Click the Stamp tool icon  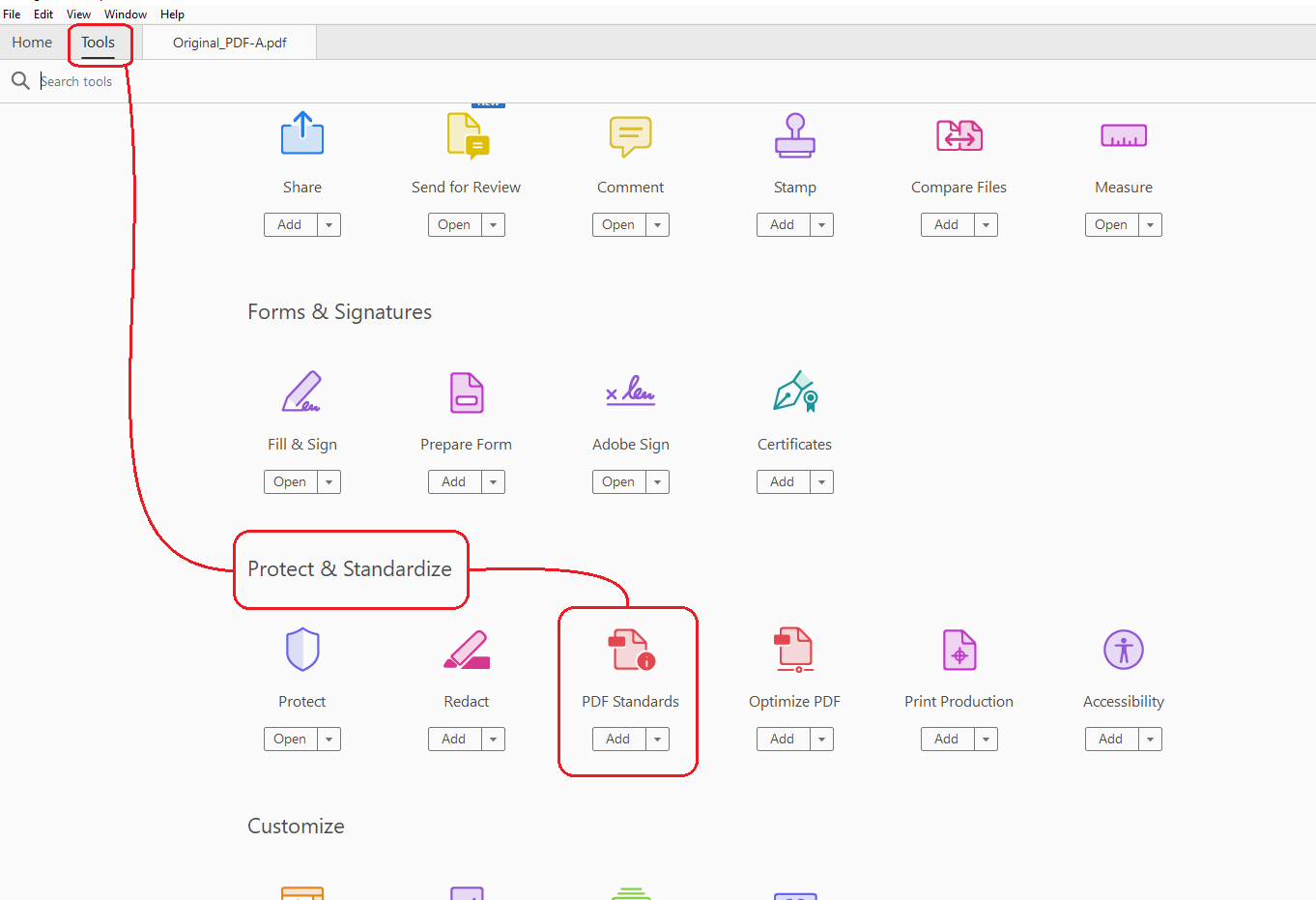(x=794, y=134)
